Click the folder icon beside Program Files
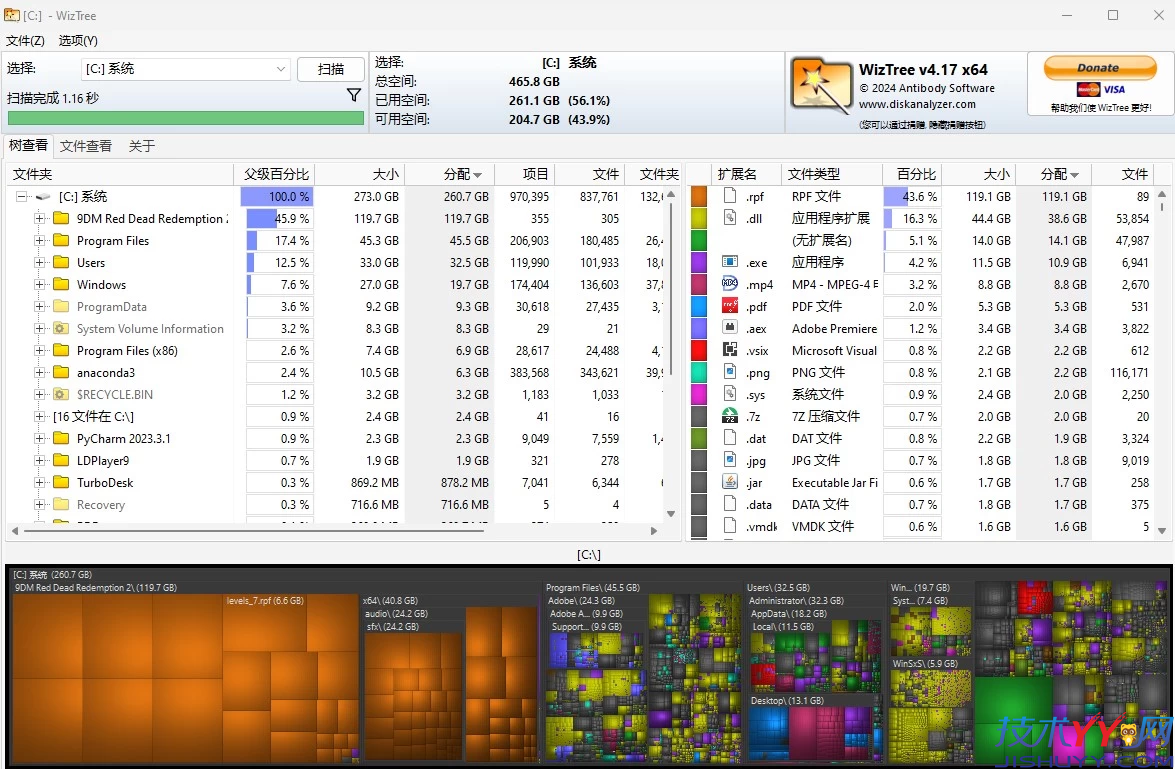The image size is (1175, 769). (60, 240)
